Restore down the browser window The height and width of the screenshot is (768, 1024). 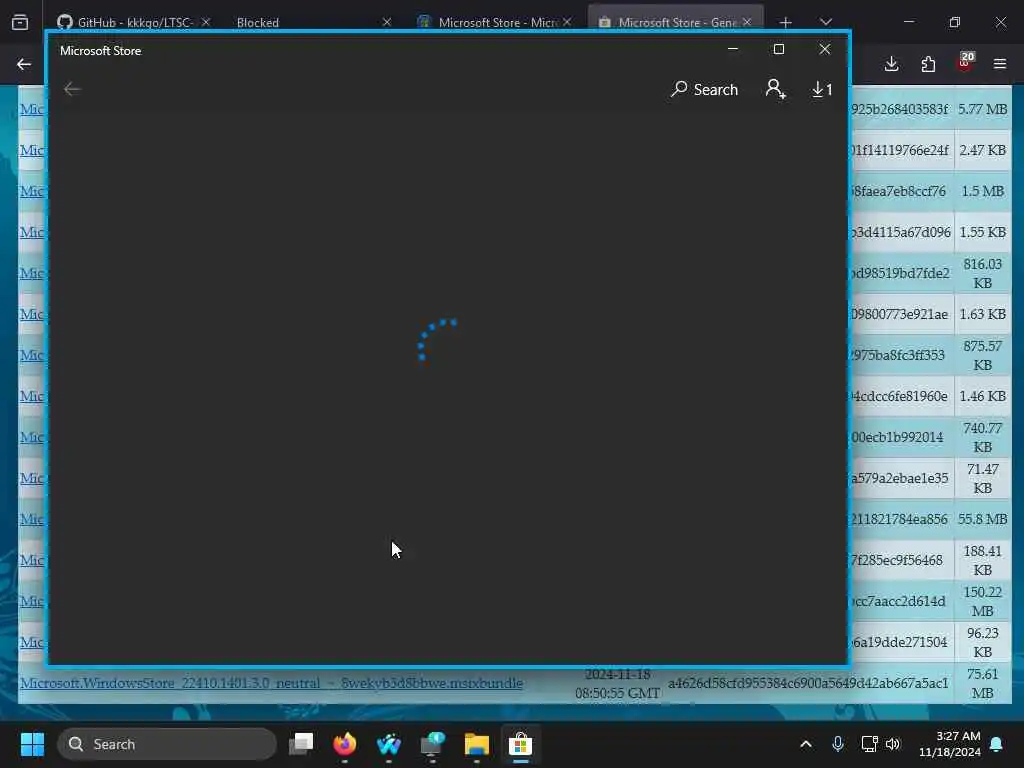coord(955,22)
